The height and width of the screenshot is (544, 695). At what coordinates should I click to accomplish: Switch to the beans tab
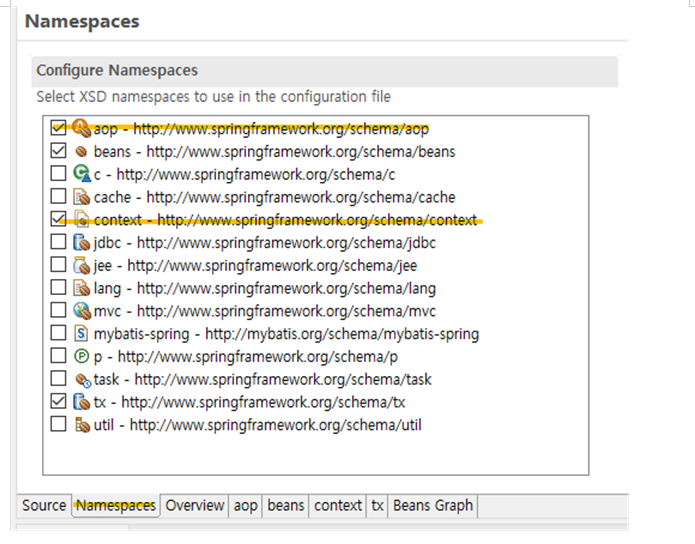pyautogui.click(x=286, y=505)
